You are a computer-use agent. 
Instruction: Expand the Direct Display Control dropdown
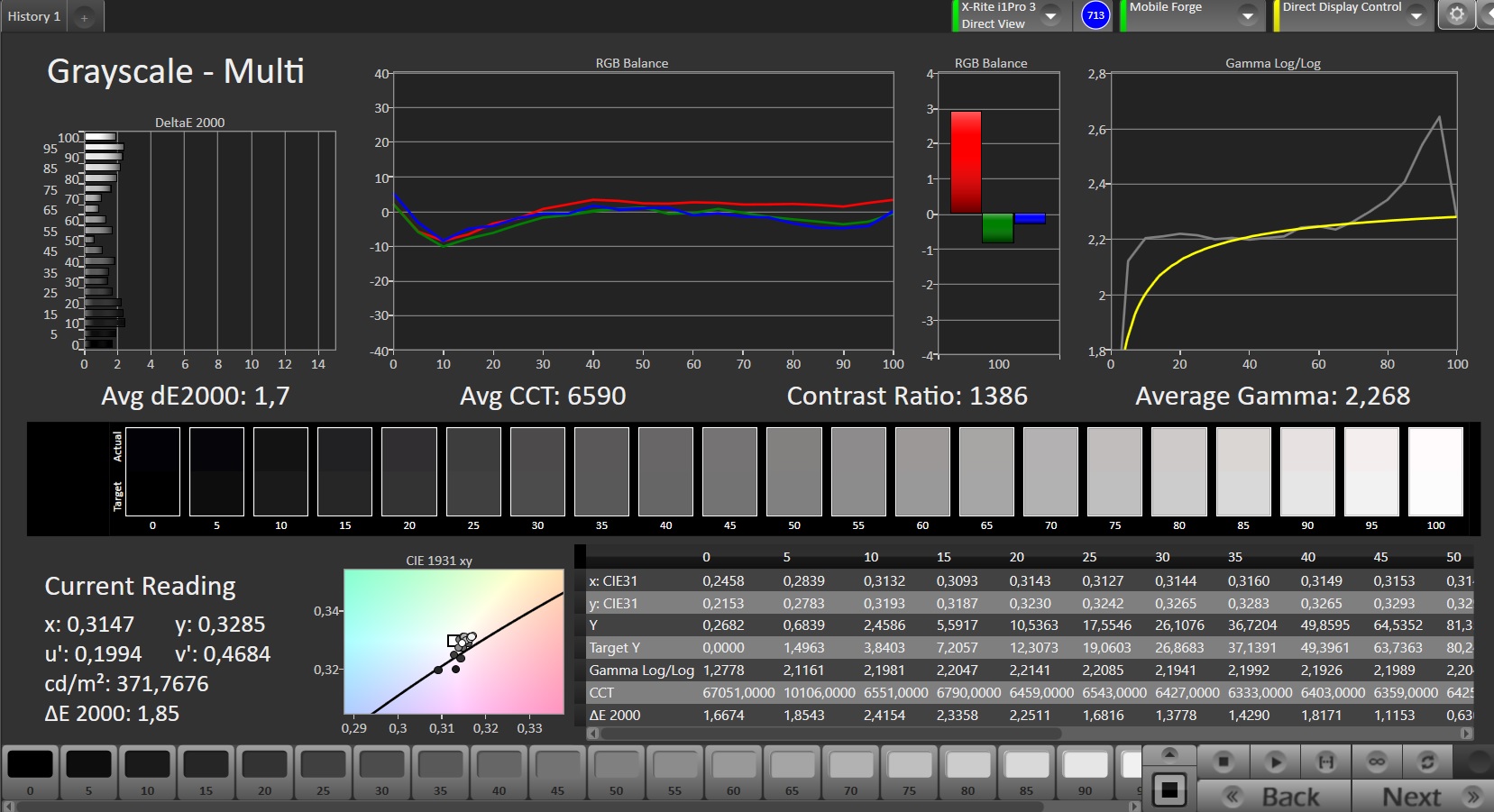click(x=1416, y=16)
